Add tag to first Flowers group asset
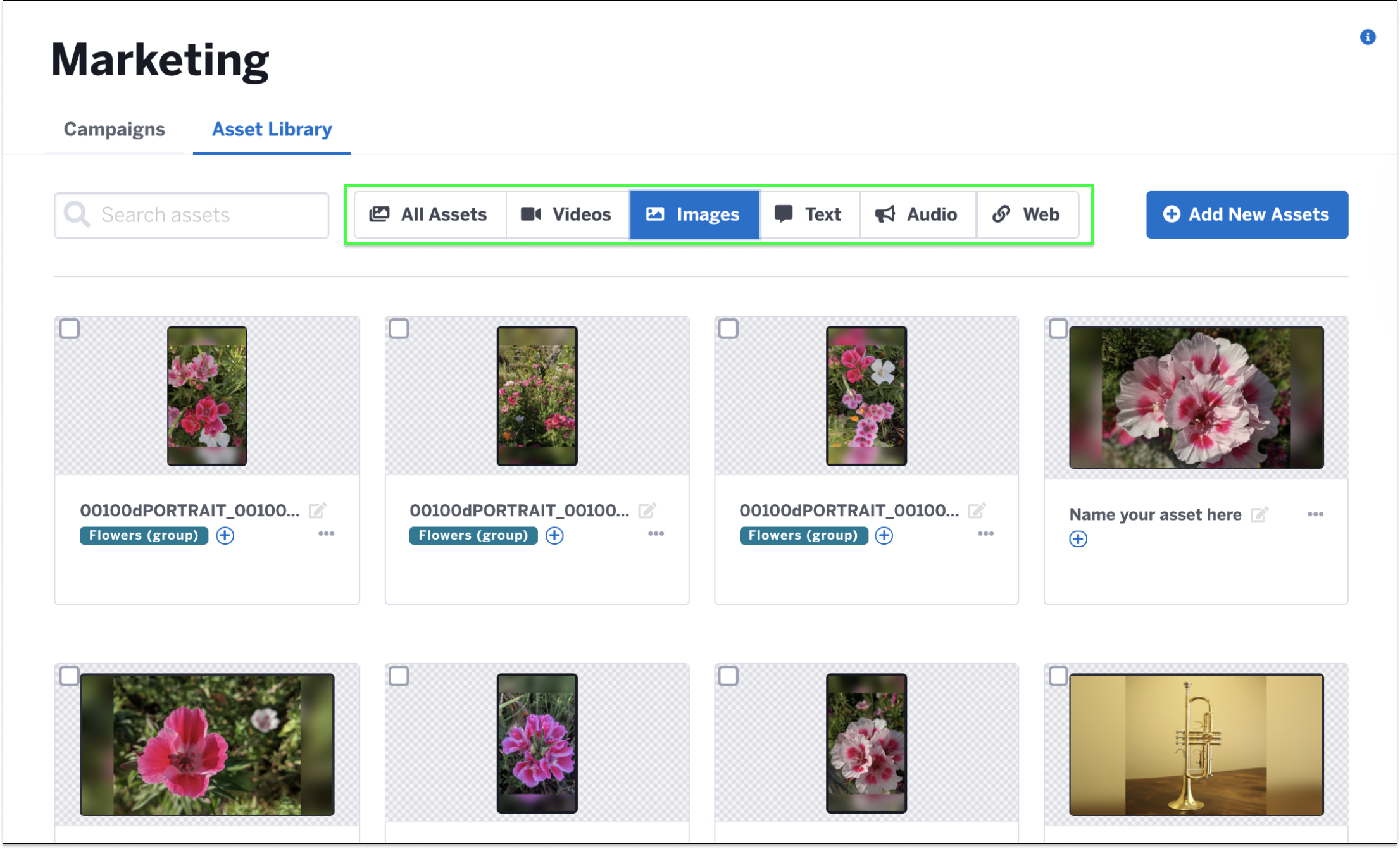The image size is (1400, 849). tap(225, 536)
